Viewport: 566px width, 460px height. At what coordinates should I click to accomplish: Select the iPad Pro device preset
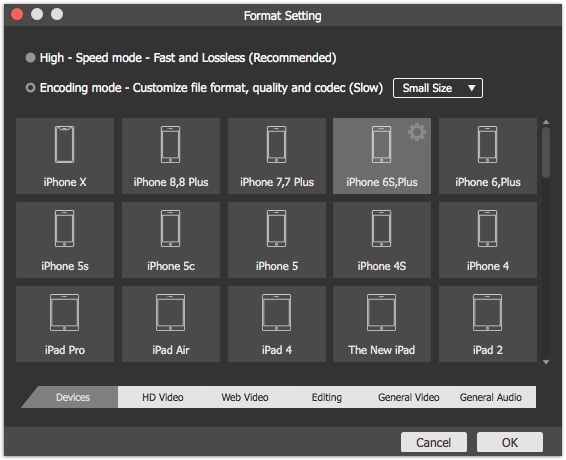click(x=65, y=324)
